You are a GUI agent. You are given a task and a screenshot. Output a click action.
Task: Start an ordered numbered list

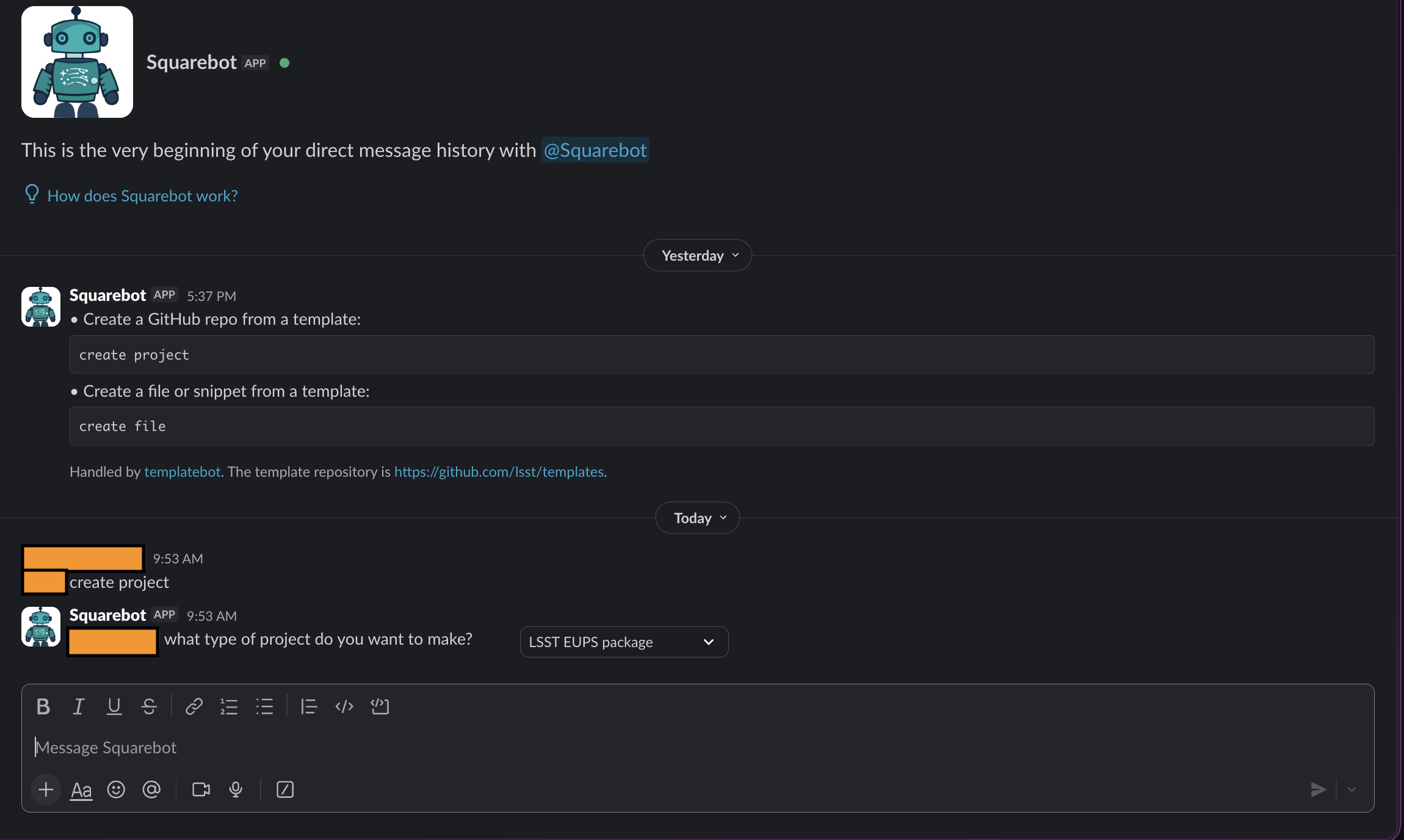(229, 706)
